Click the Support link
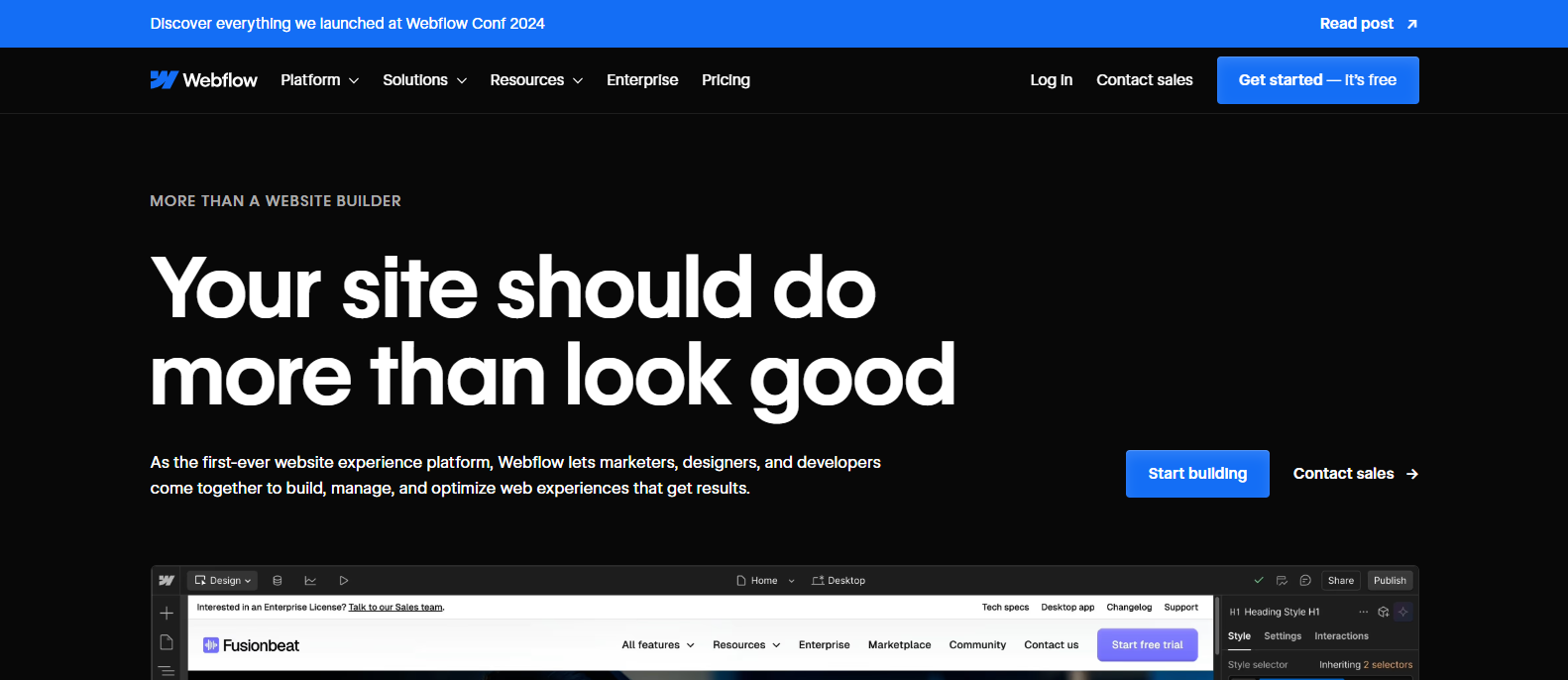The image size is (1568, 680). pyautogui.click(x=1180, y=608)
